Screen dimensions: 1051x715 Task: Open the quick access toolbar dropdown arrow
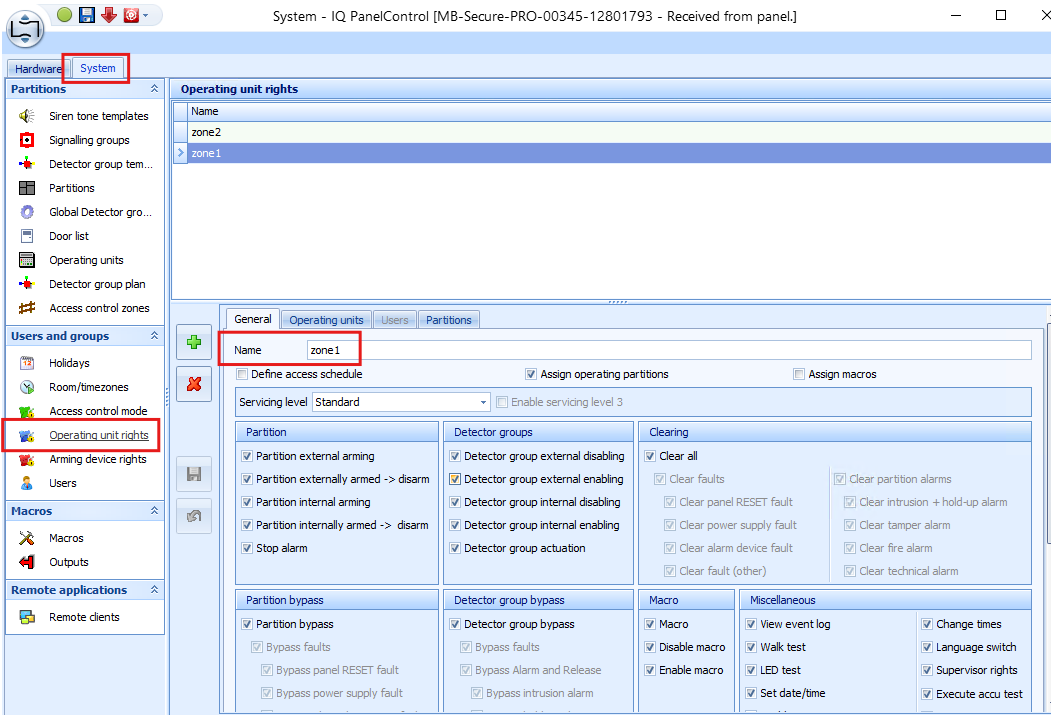point(146,15)
